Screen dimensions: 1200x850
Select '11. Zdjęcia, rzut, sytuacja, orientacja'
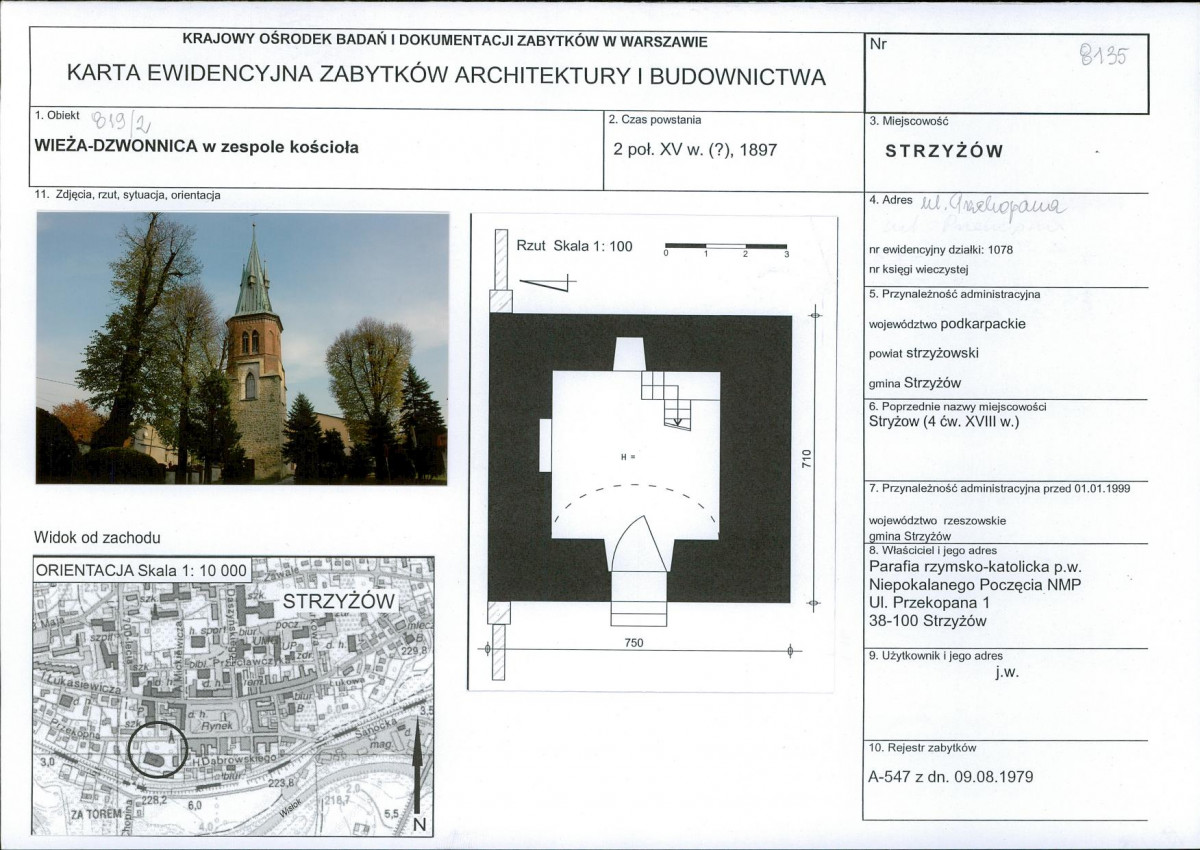coord(127,195)
